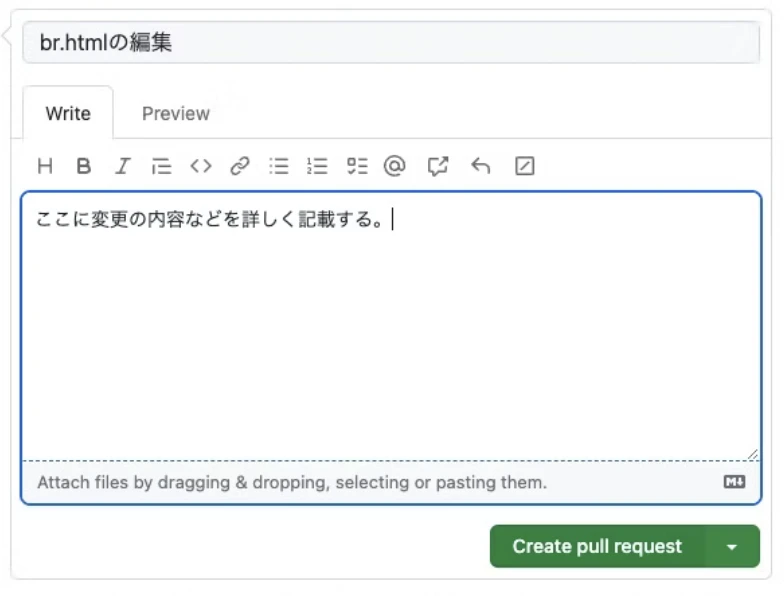784x596 pixels.
Task: Open the Create pull request options dropdown
Action: click(732, 546)
